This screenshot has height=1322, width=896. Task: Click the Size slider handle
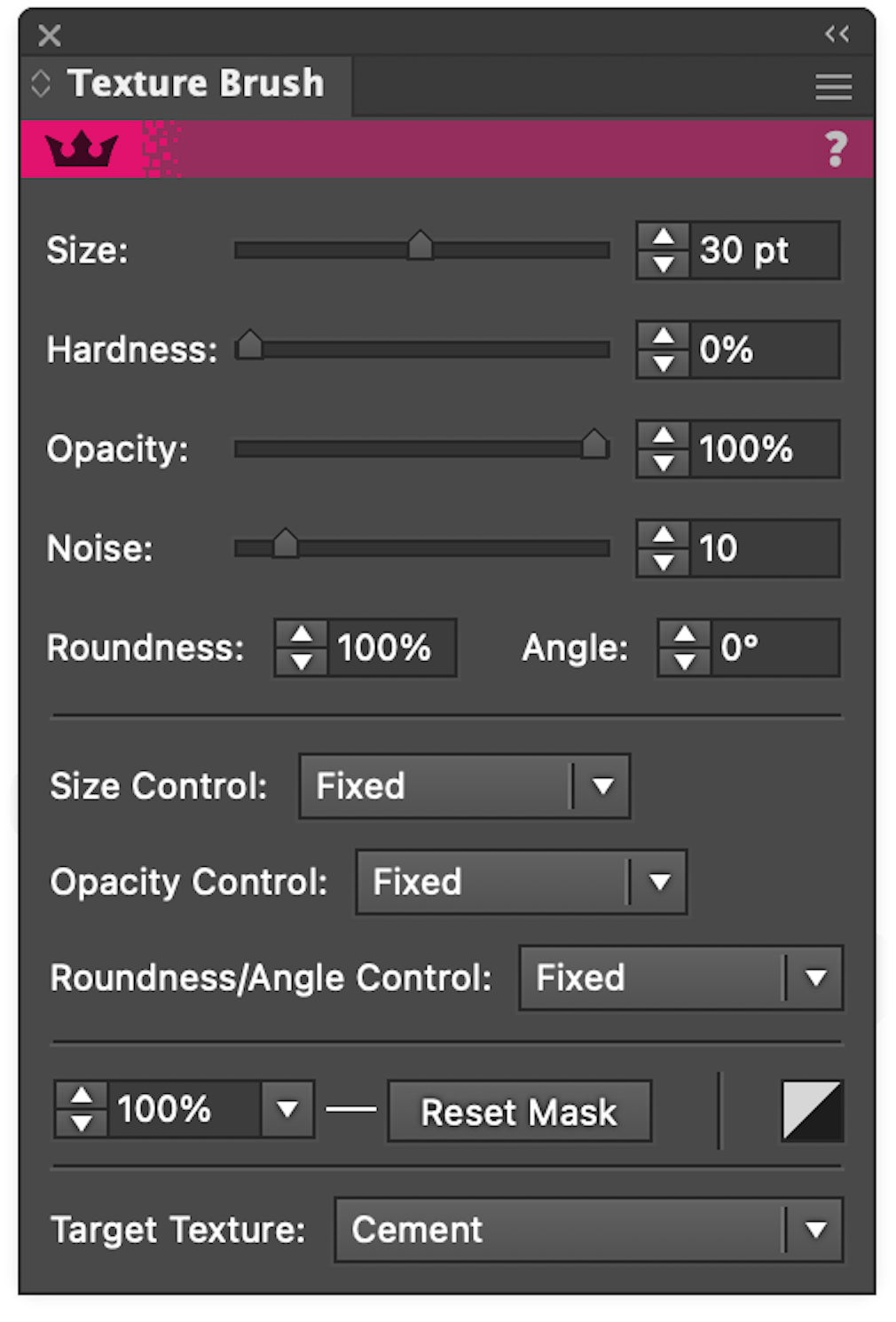[x=420, y=247]
